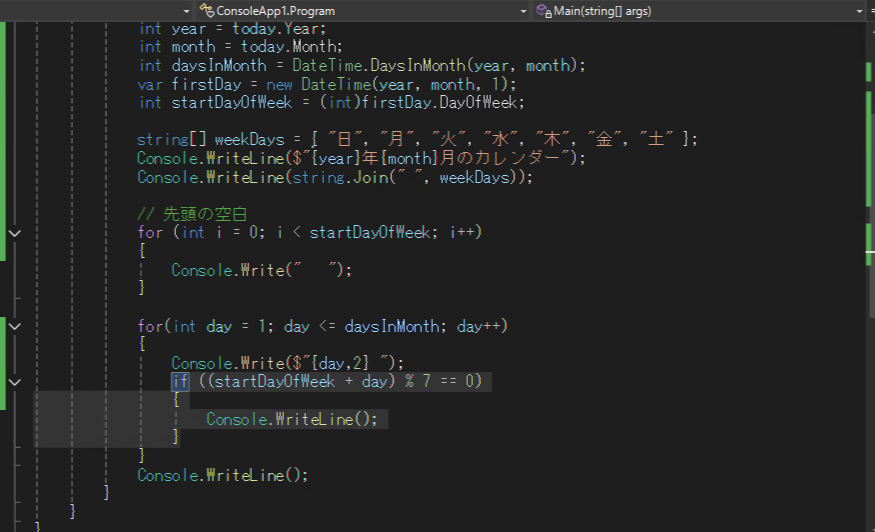Click the weekDays variable in the array declaration

pos(245,140)
